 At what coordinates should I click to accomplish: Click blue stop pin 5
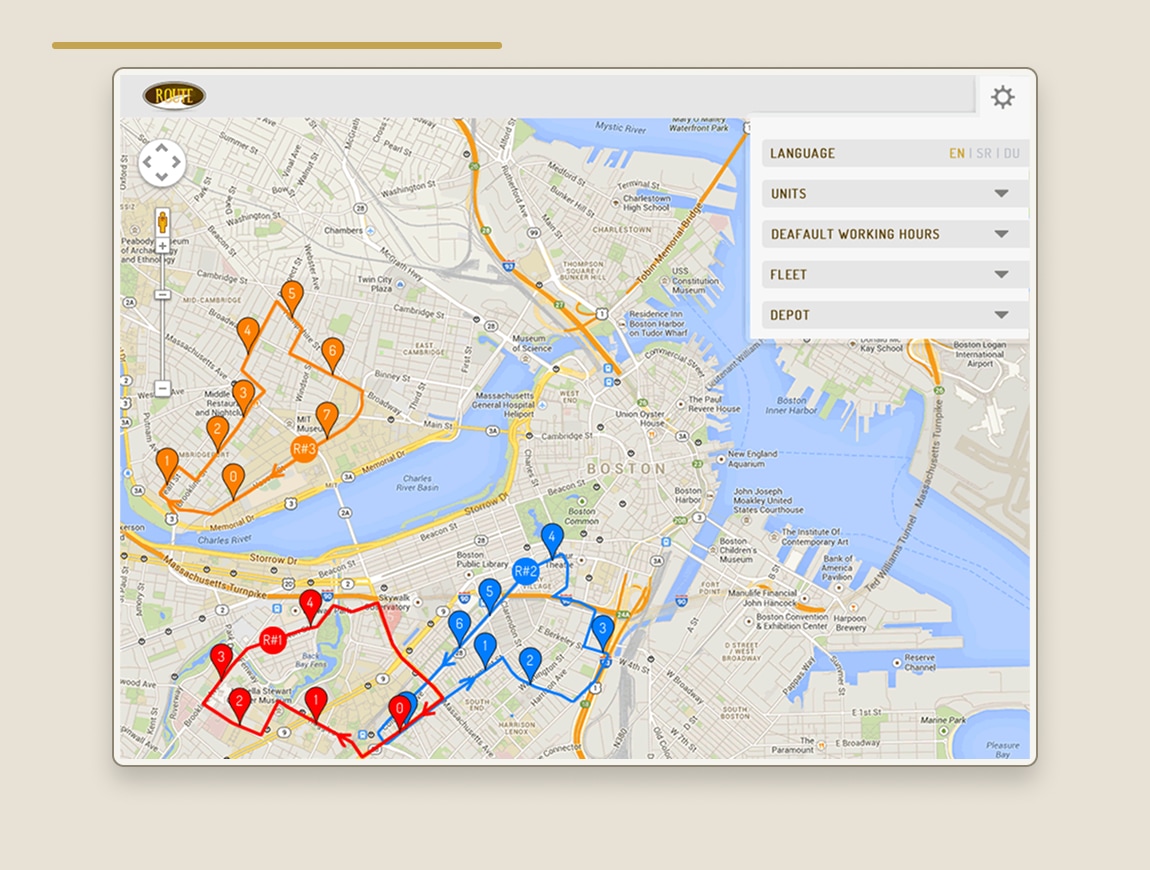[x=490, y=595]
